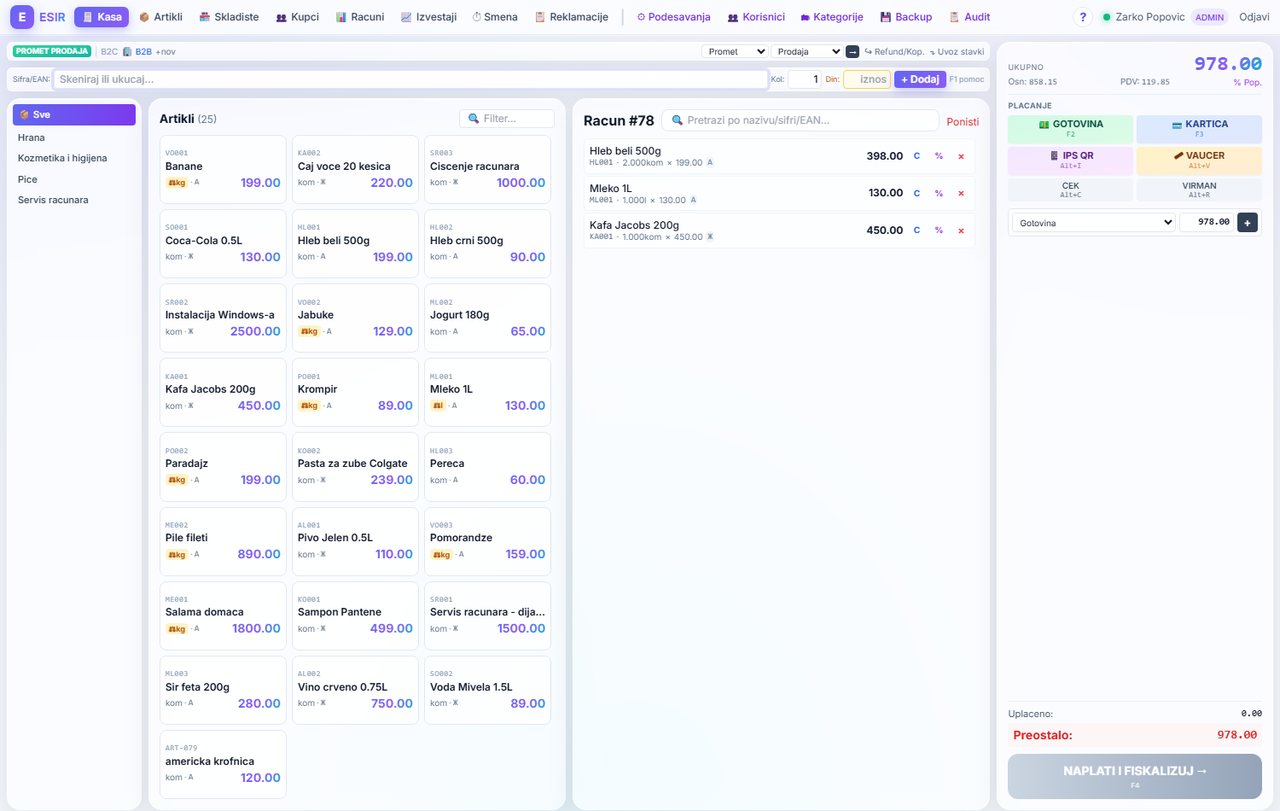Choose VAUCER payment method

[1199, 160]
